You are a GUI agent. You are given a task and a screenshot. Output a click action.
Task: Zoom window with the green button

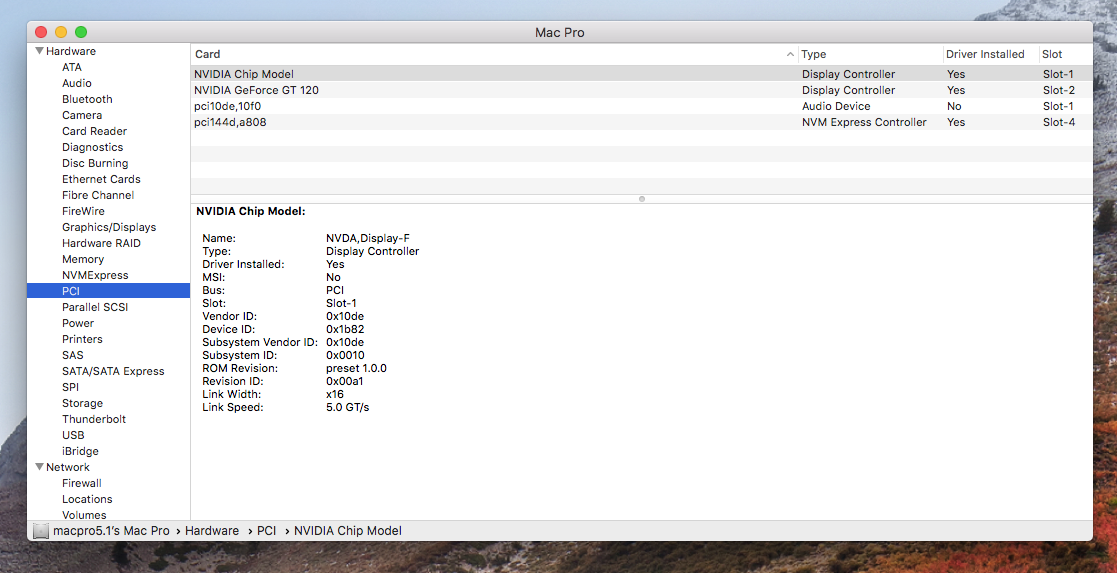(x=81, y=32)
